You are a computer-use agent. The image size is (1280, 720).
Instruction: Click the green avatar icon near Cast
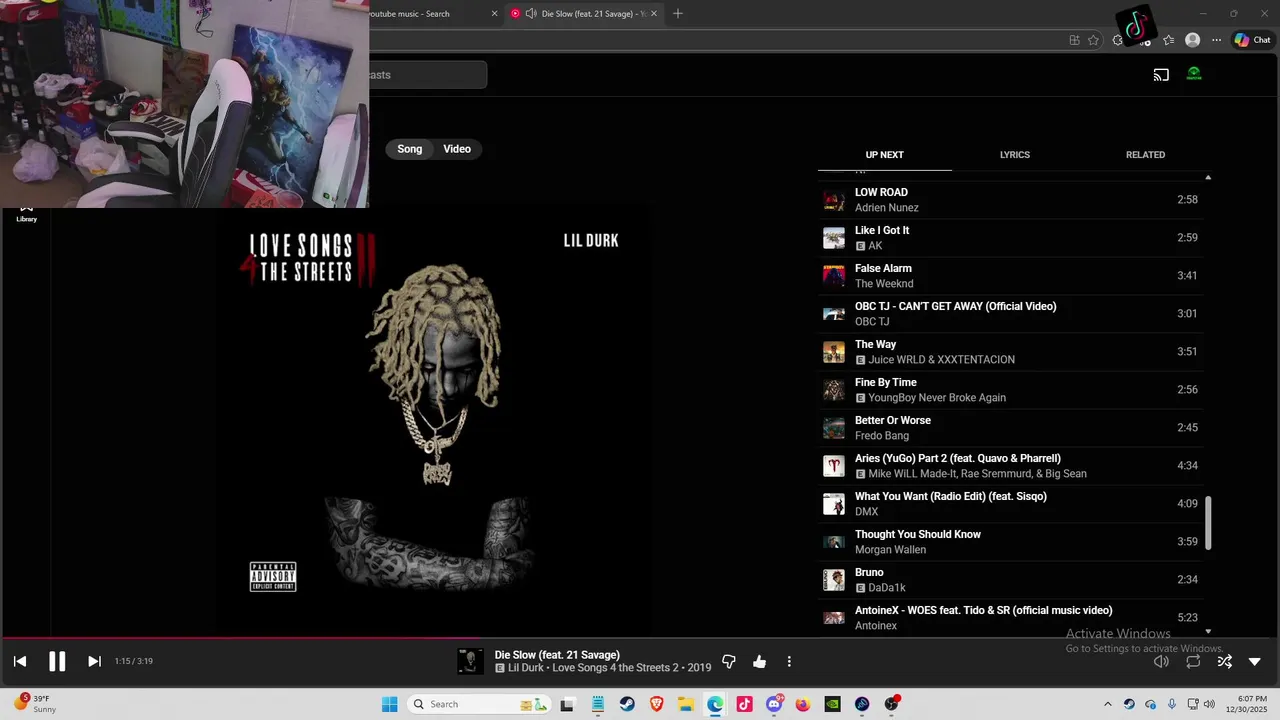tap(1194, 74)
